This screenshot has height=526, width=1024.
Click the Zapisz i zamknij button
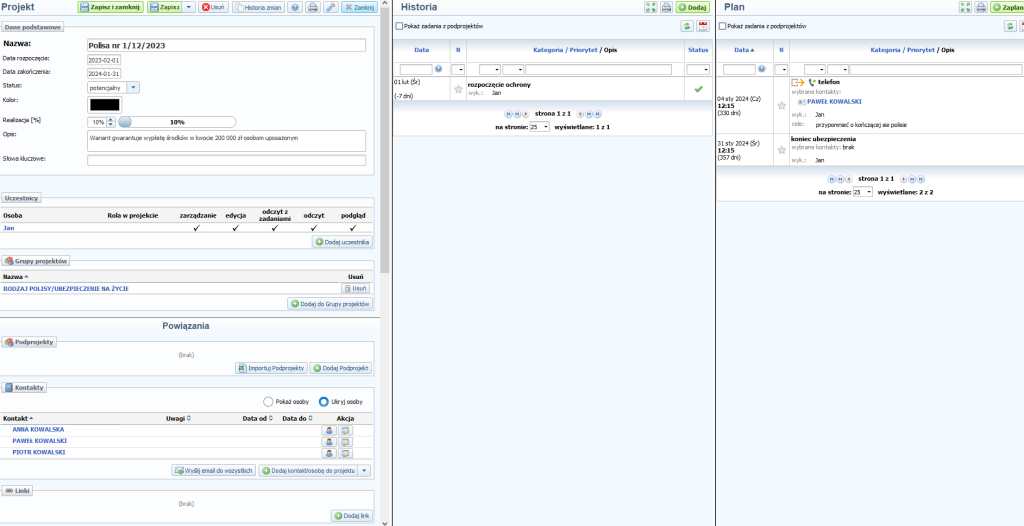pyautogui.click(x=110, y=7)
